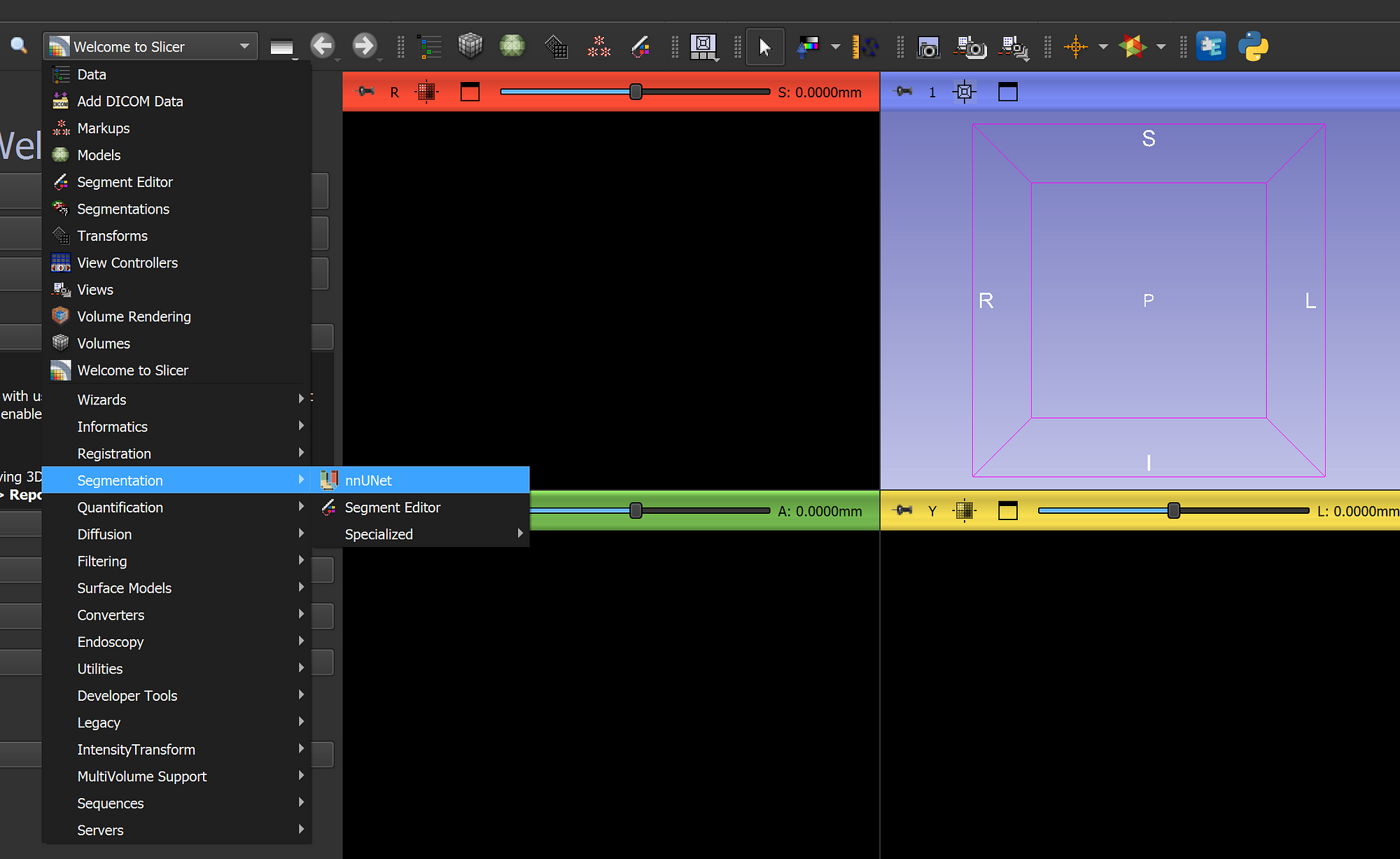Image resolution: width=1400 pixels, height=859 pixels.
Task: Toggle the axial slice visibility icon
Action: click(x=468, y=91)
